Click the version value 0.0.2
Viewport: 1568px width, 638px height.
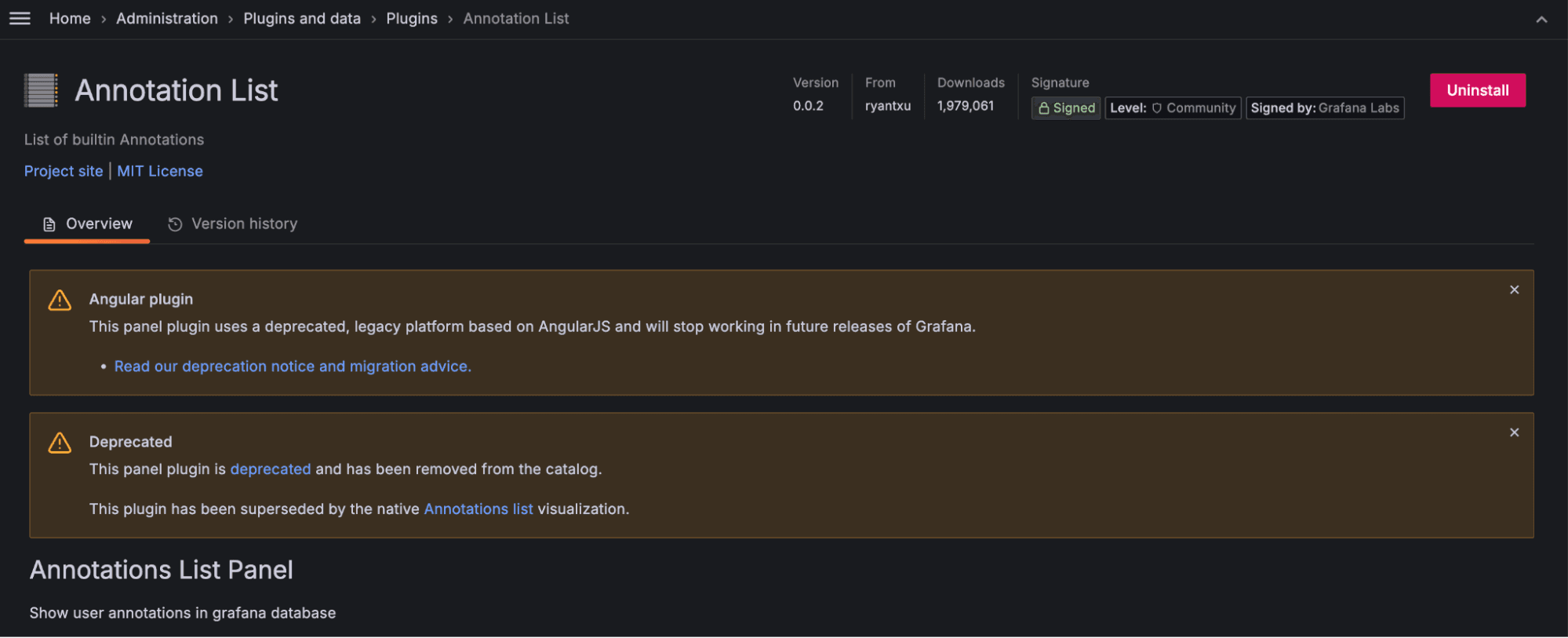point(808,106)
